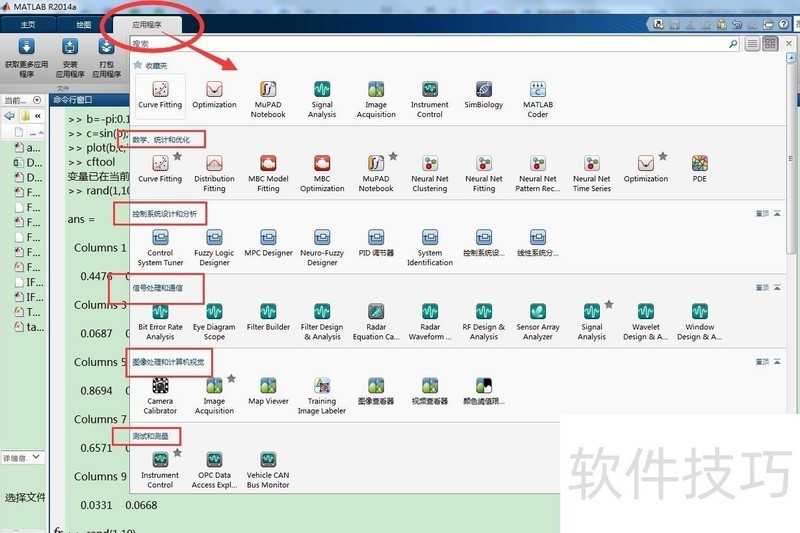
Task: Open Training Image Labeler app
Action: 322,396
